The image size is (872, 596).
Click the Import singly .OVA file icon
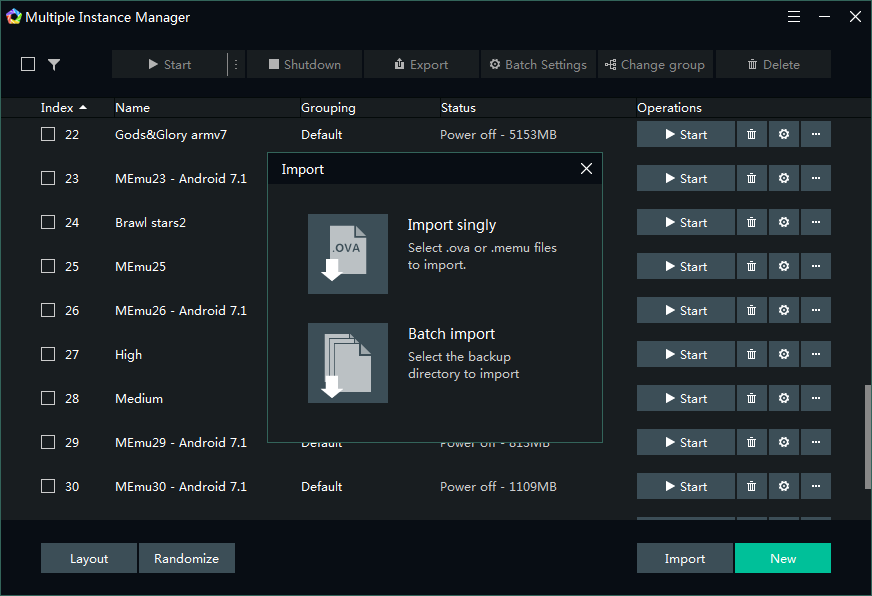(347, 254)
